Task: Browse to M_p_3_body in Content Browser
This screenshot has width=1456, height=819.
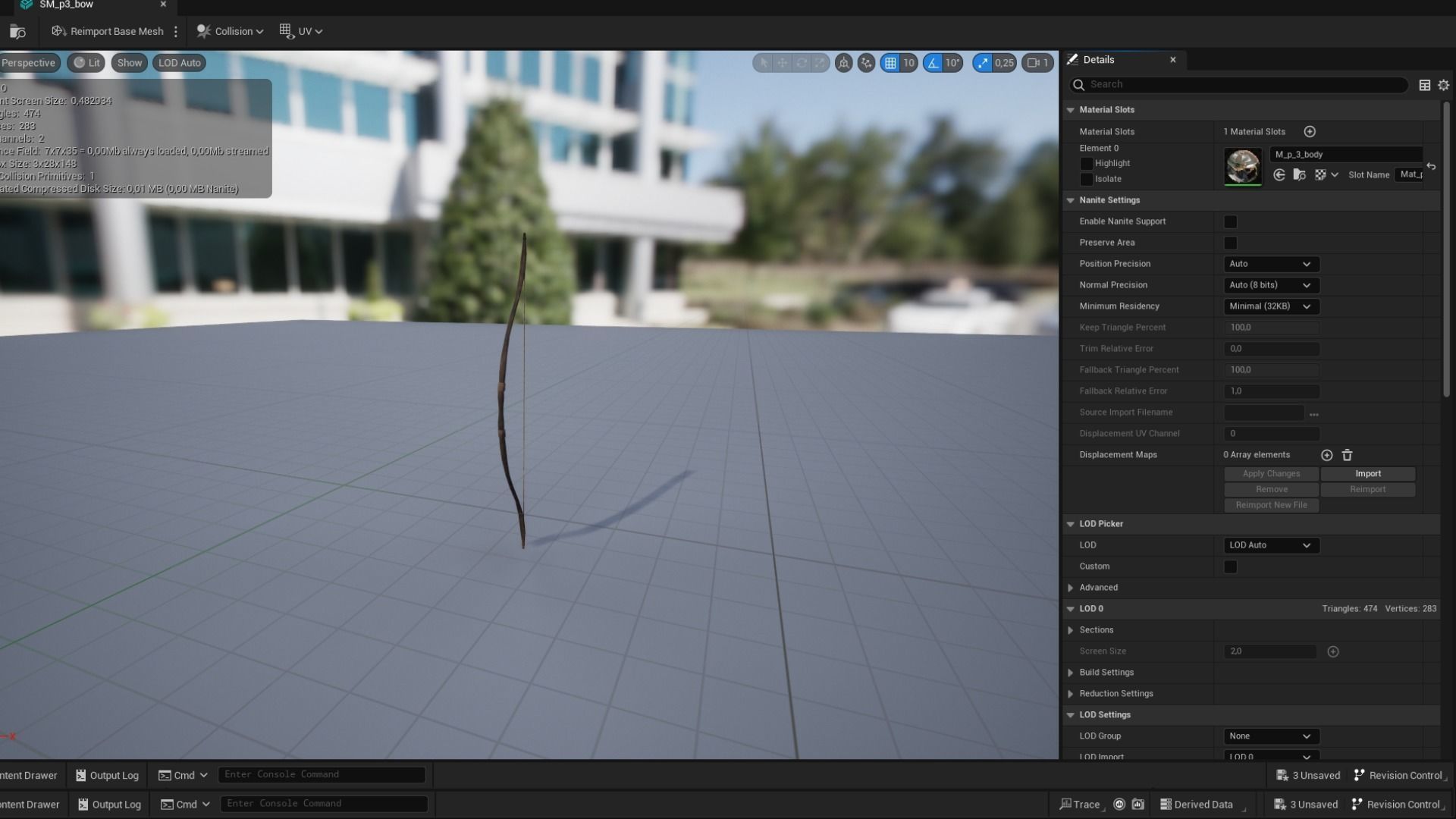Action: [x=1299, y=175]
